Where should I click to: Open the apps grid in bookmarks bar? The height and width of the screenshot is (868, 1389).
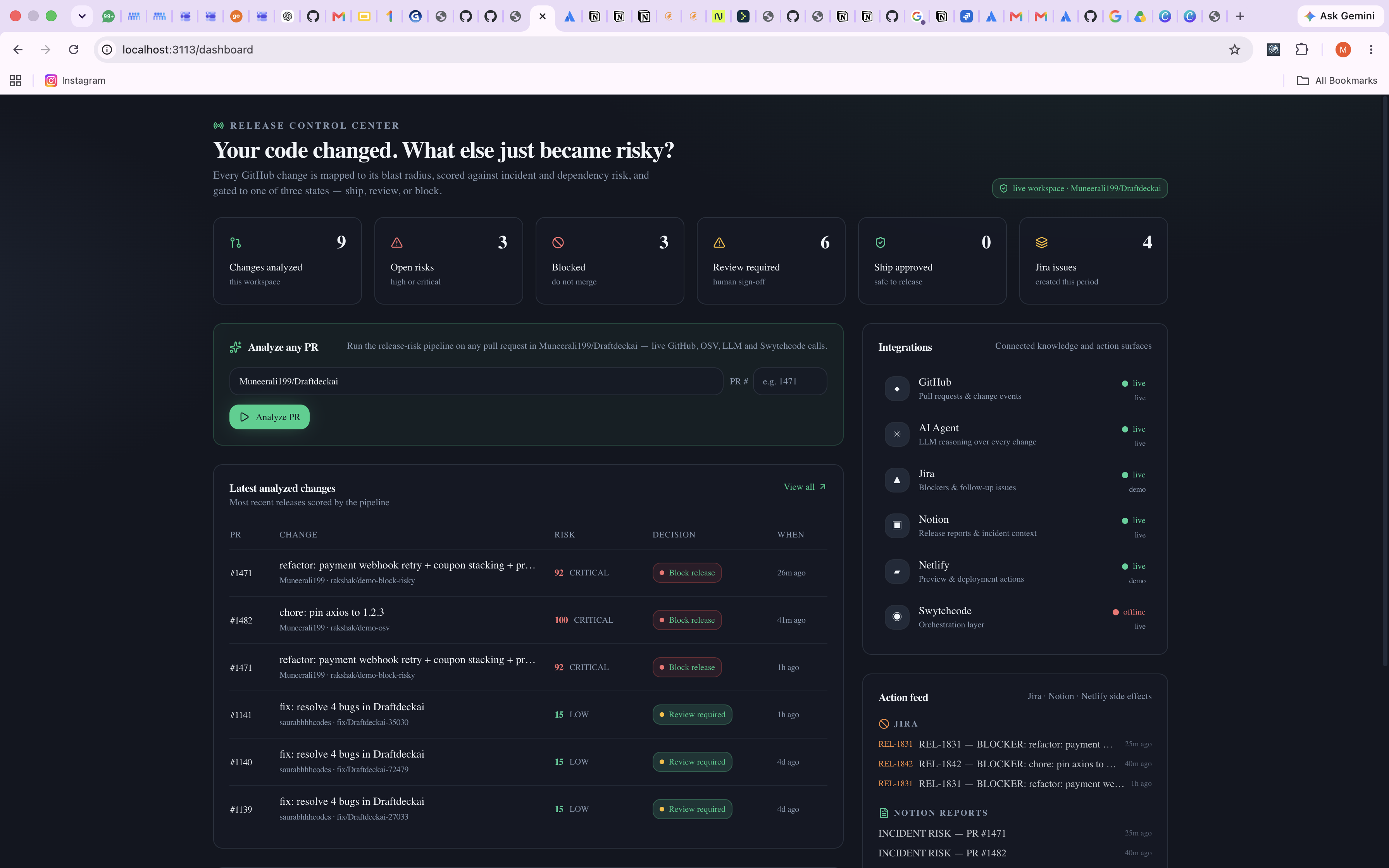(16, 80)
